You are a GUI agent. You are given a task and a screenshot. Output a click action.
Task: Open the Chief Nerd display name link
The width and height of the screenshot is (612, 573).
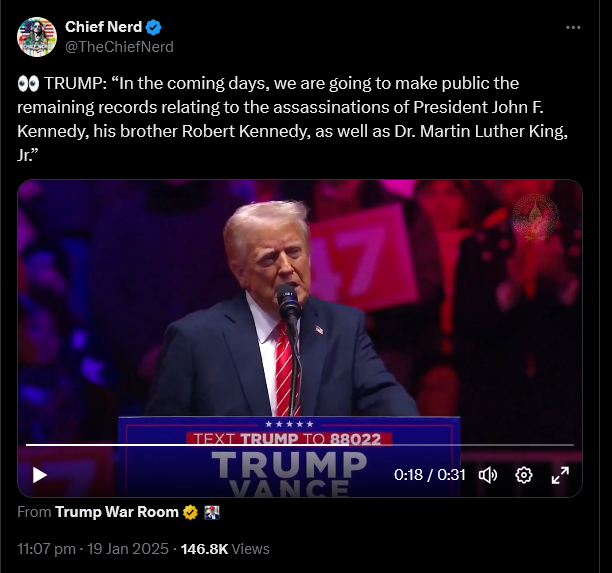[x=104, y=27]
